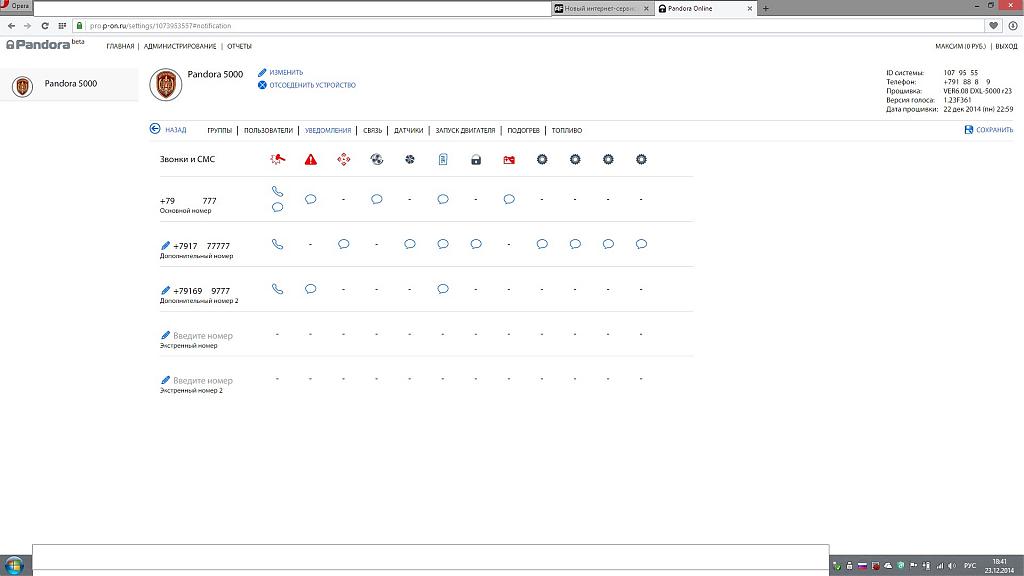Click the Pandora 5000 emblem beside the device title

click(x=166, y=84)
